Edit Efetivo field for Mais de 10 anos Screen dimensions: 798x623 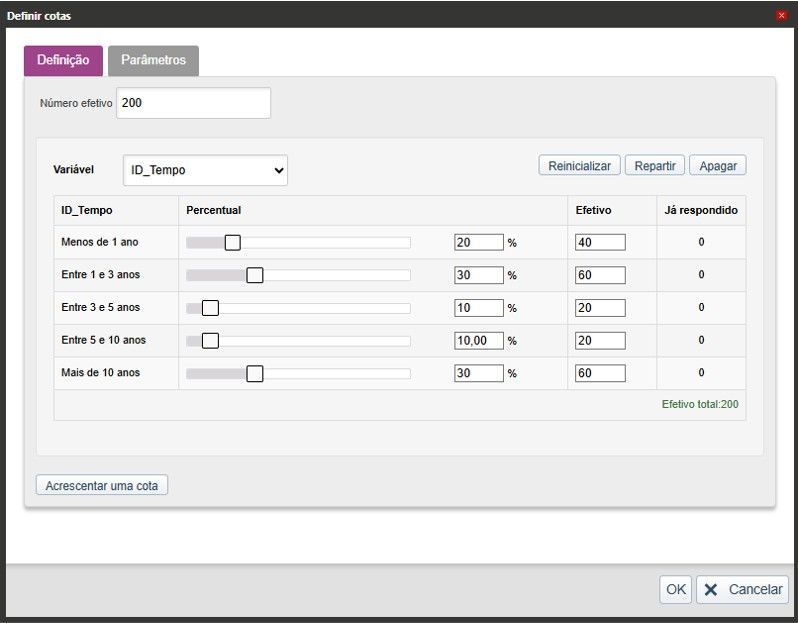(x=600, y=373)
